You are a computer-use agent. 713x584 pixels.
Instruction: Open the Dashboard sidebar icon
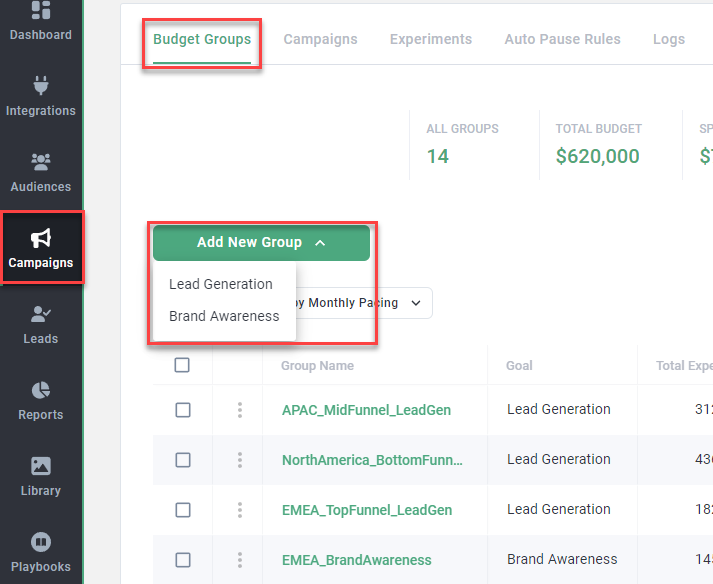pyautogui.click(x=41, y=12)
